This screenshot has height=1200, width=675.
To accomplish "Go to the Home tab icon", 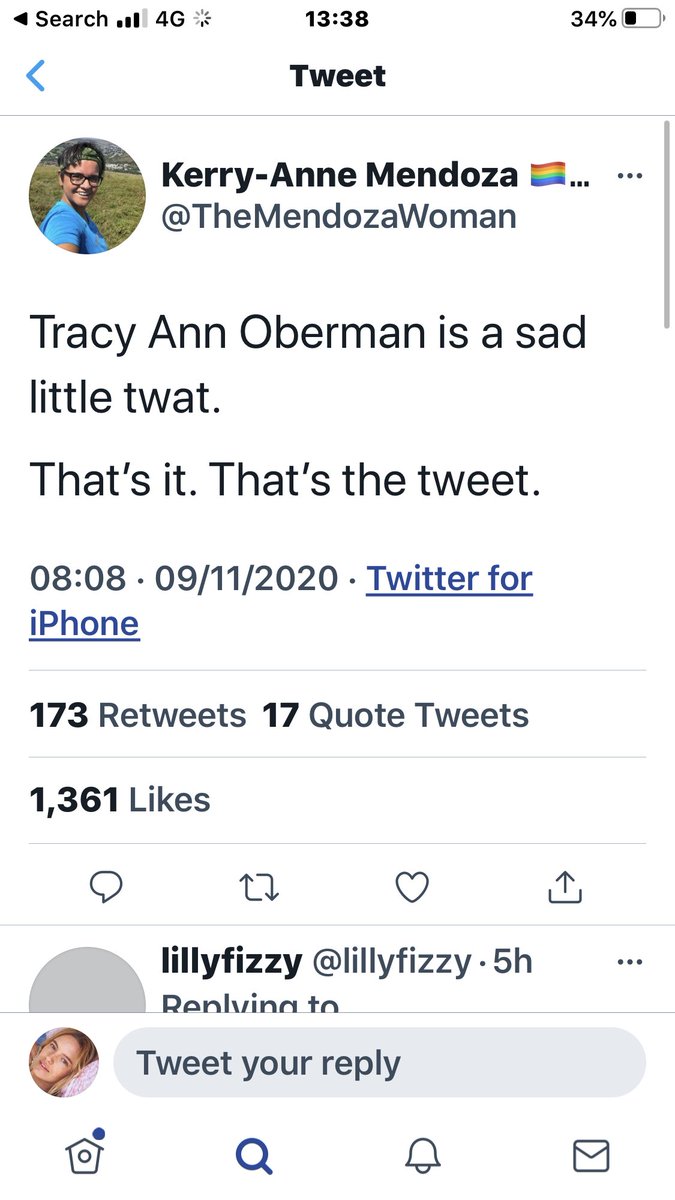I will [83, 1156].
